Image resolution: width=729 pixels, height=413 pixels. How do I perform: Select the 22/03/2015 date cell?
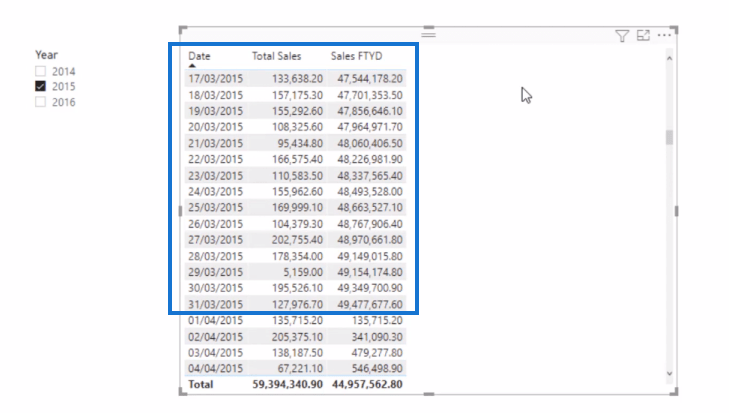[215, 159]
